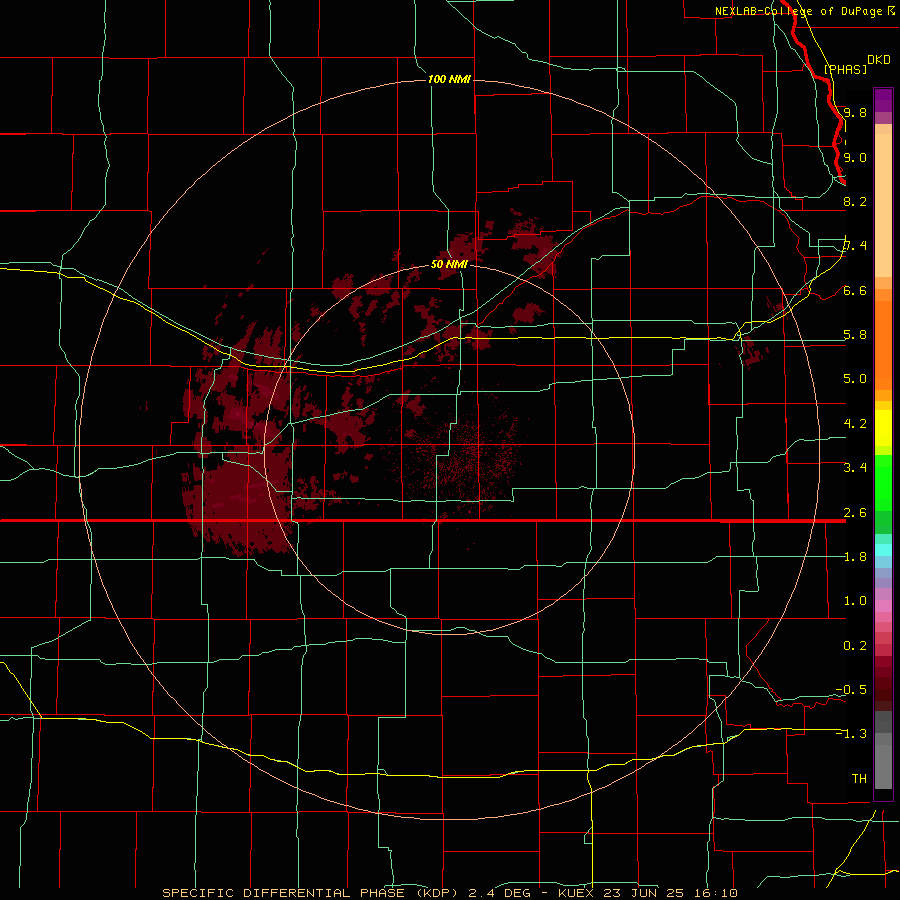
Task: Click the dark orange color bar segment
Action: (x=883, y=345)
